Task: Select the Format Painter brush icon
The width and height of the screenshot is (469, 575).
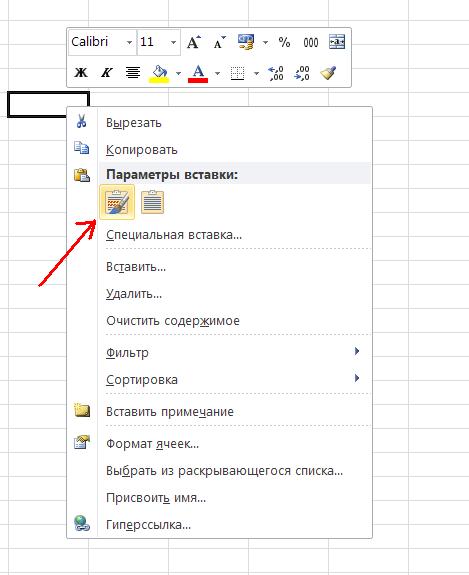Action: [x=328, y=73]
